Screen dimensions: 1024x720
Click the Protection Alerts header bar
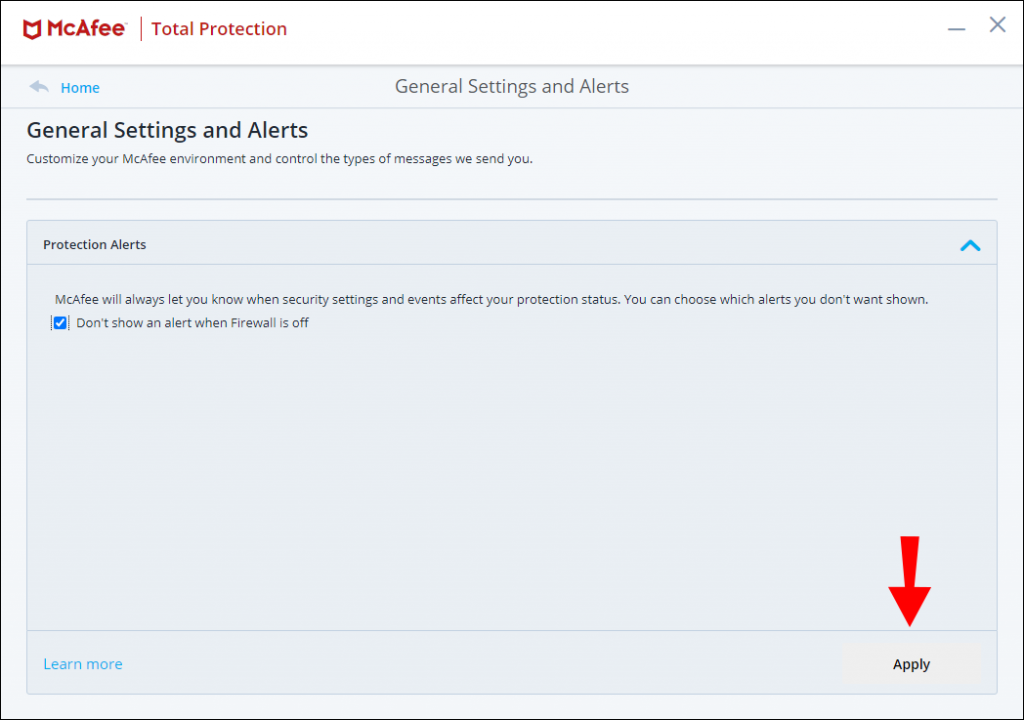(x=94, y=243)
